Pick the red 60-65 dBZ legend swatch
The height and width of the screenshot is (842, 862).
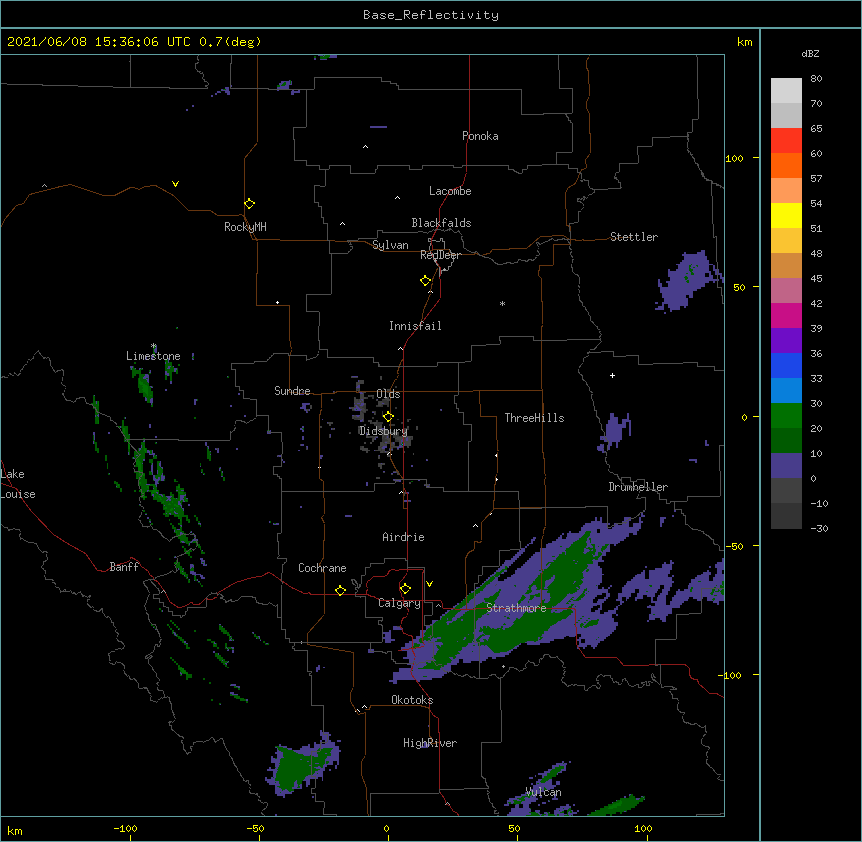click(x=786, y=141)
